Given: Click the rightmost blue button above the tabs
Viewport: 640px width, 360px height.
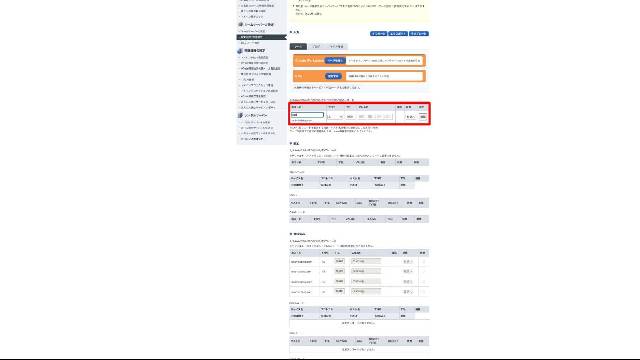Looking at the screenshot, I should pyautogui.click(x=419, y=34).
